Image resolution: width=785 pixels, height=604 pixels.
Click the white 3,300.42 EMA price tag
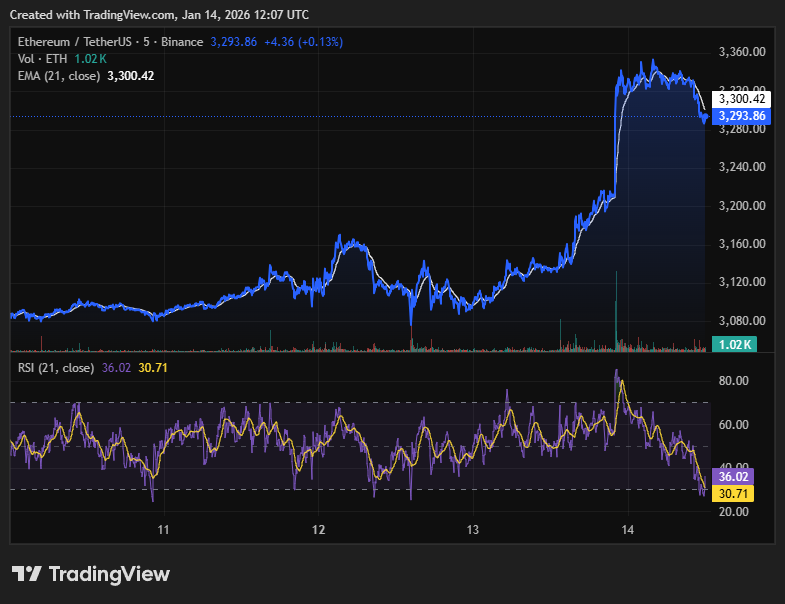click(x=740, y=98)
